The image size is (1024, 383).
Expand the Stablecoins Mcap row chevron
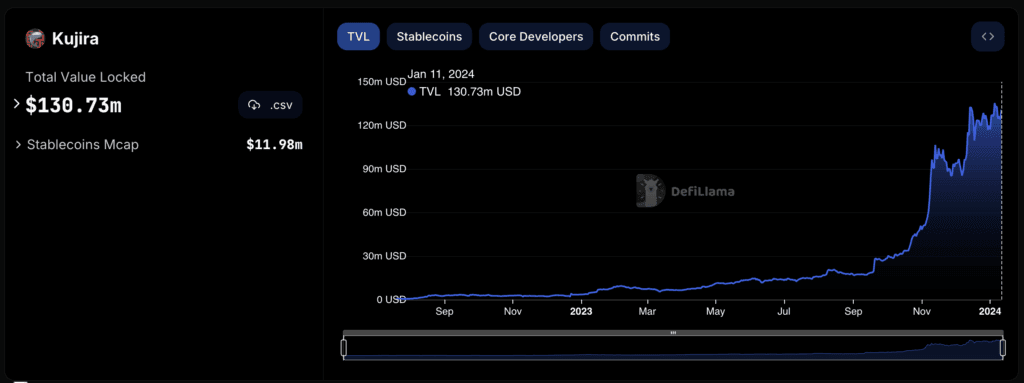18,144
